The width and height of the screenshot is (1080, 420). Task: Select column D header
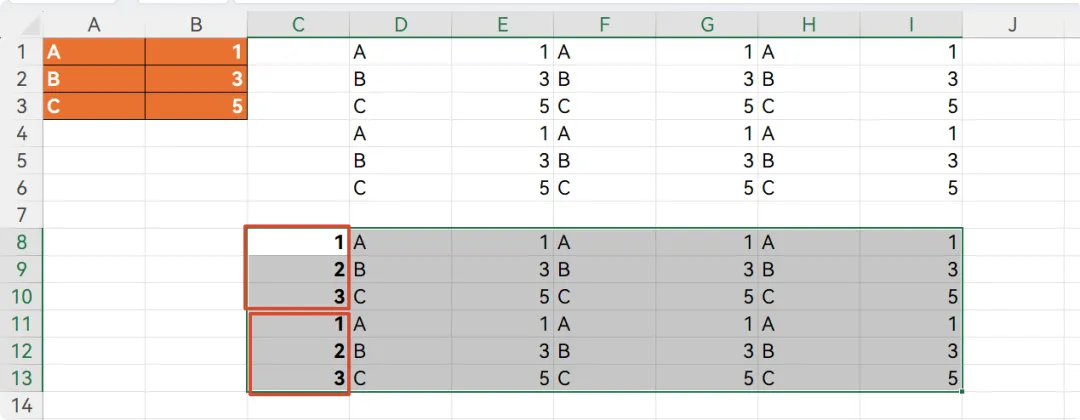coord(400,25)
